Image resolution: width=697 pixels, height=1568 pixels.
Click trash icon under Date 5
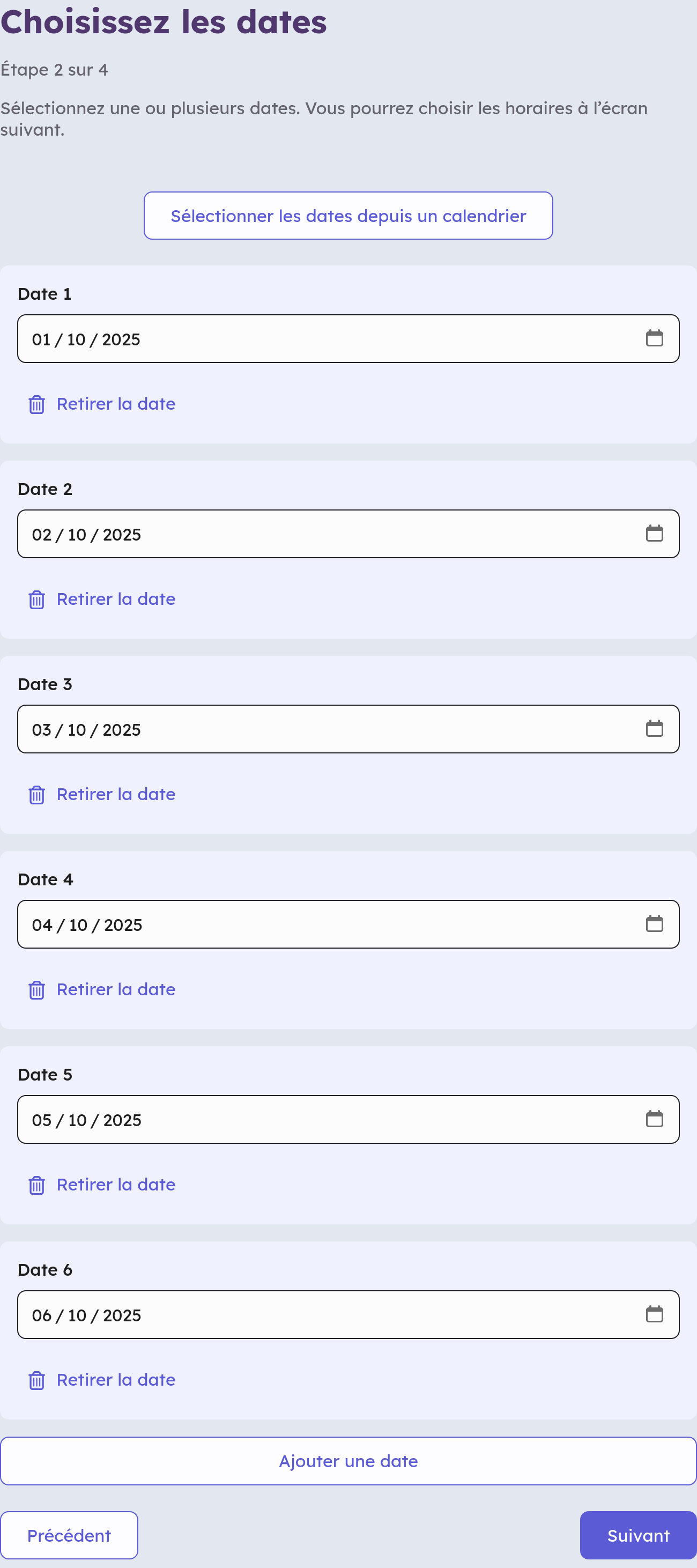click(x=36, y=1185)
